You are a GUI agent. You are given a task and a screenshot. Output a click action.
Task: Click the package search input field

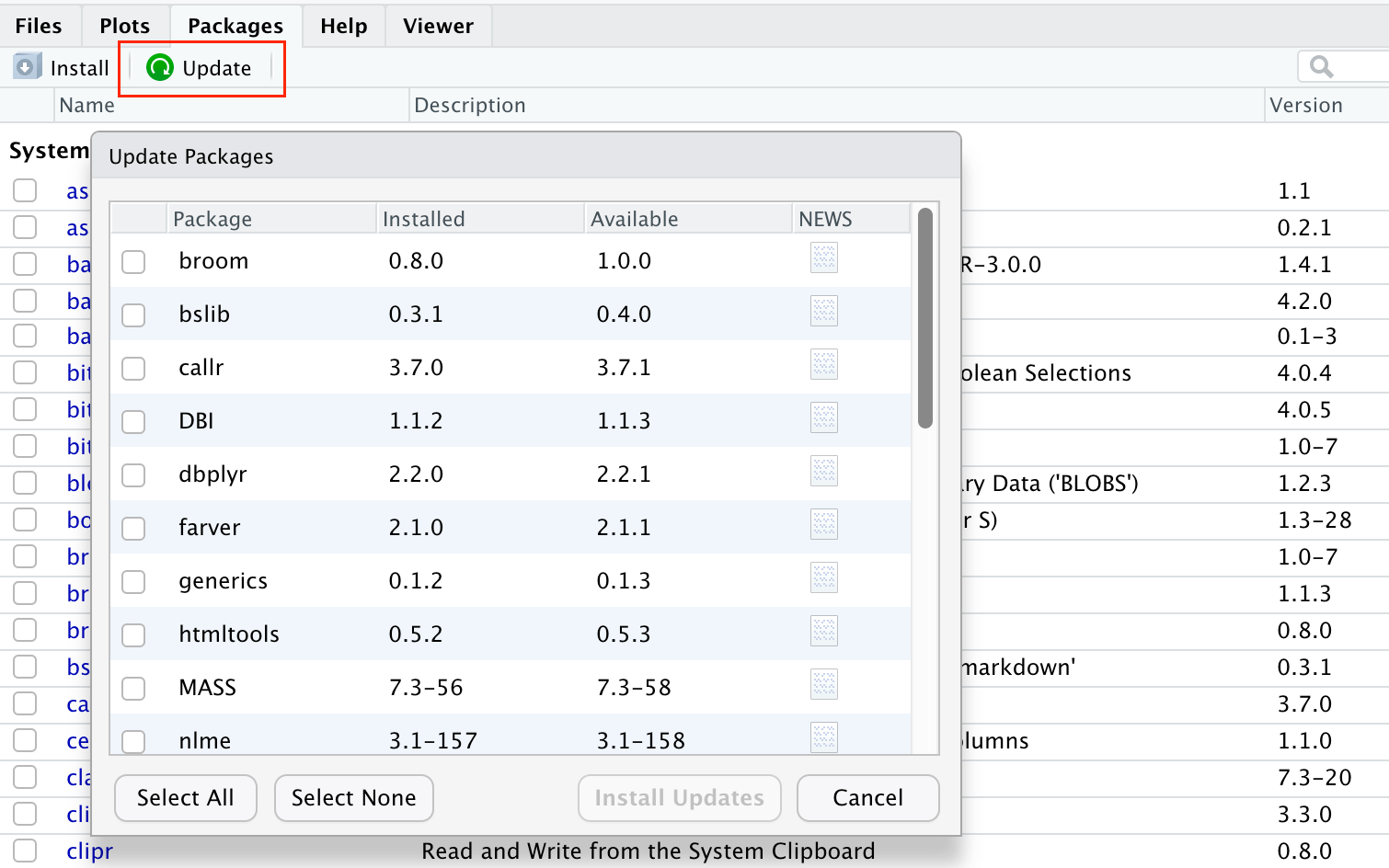[1343, 67]
